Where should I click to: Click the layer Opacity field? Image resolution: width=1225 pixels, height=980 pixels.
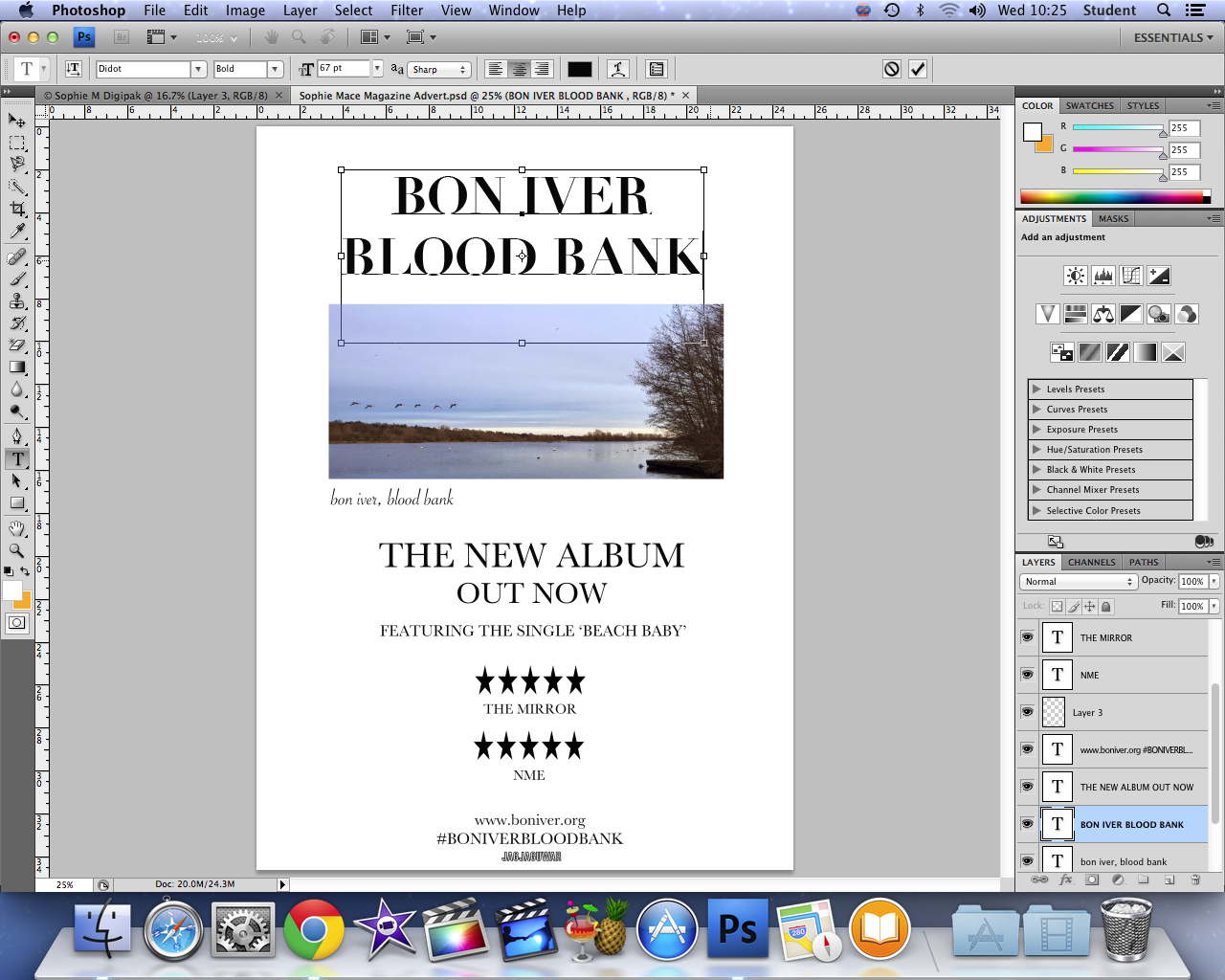tap(1192, 582)
